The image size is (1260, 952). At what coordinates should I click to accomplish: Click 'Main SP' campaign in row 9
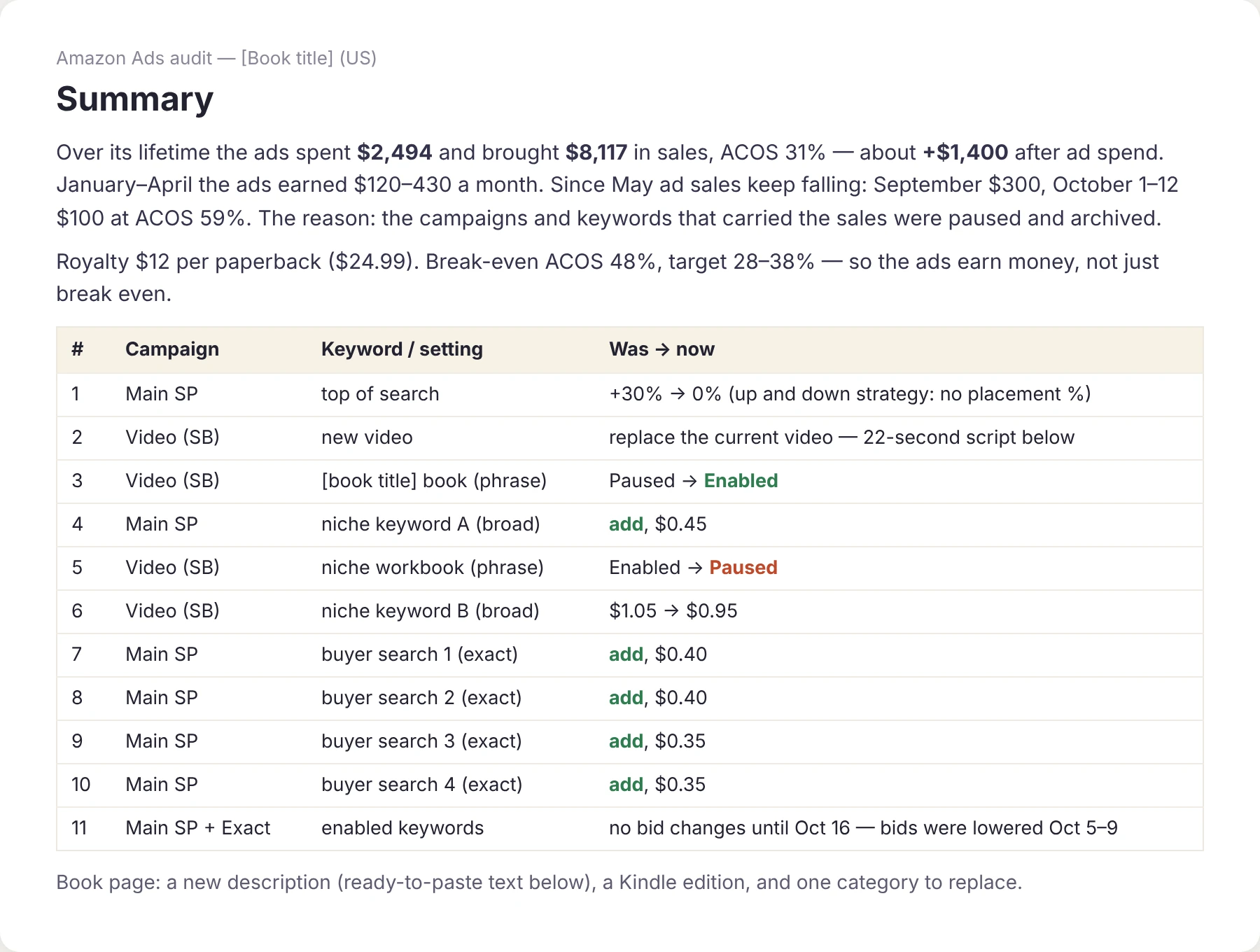point(162,741)
